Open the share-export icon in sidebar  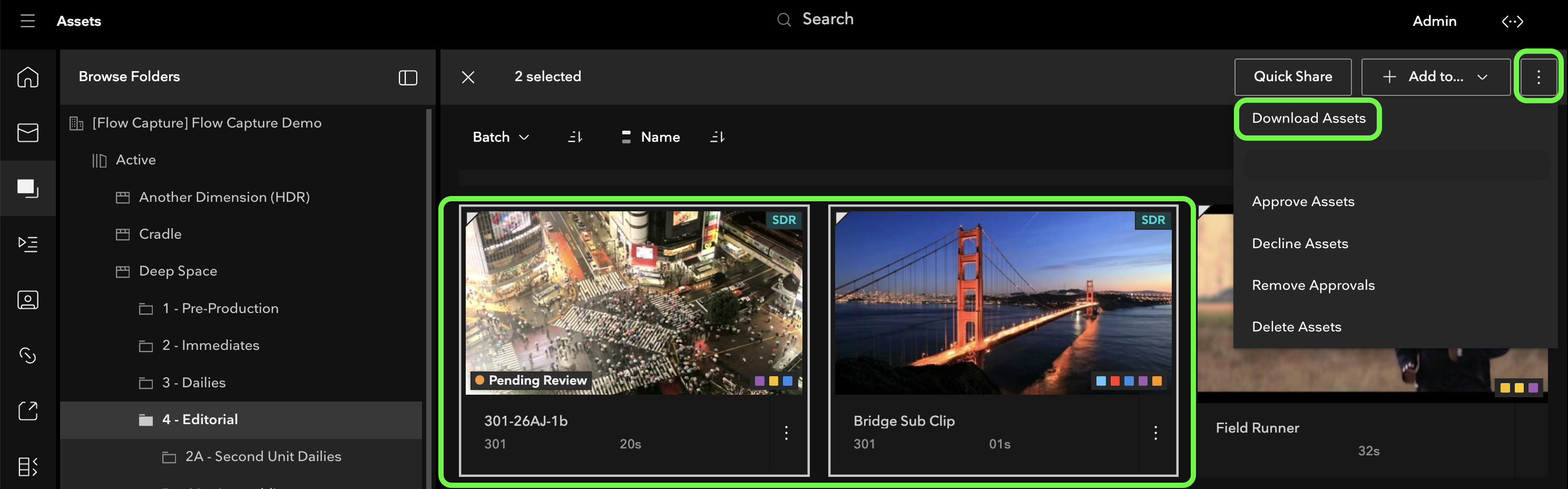click(x=28, y=411)
